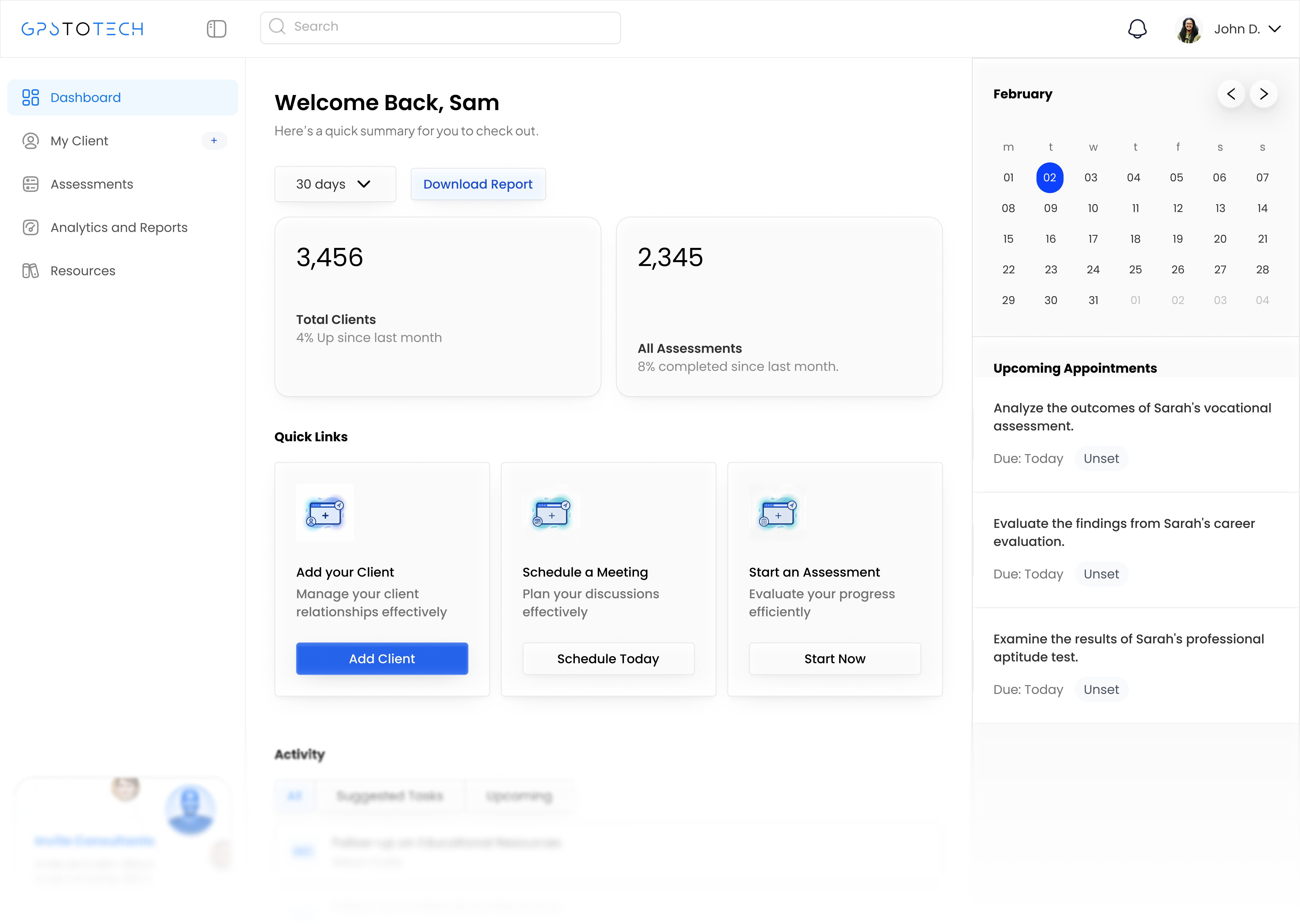This screenshot has width=1300, height=924.
Task: Open Analytics and Reports page
Action: [118, 227]
